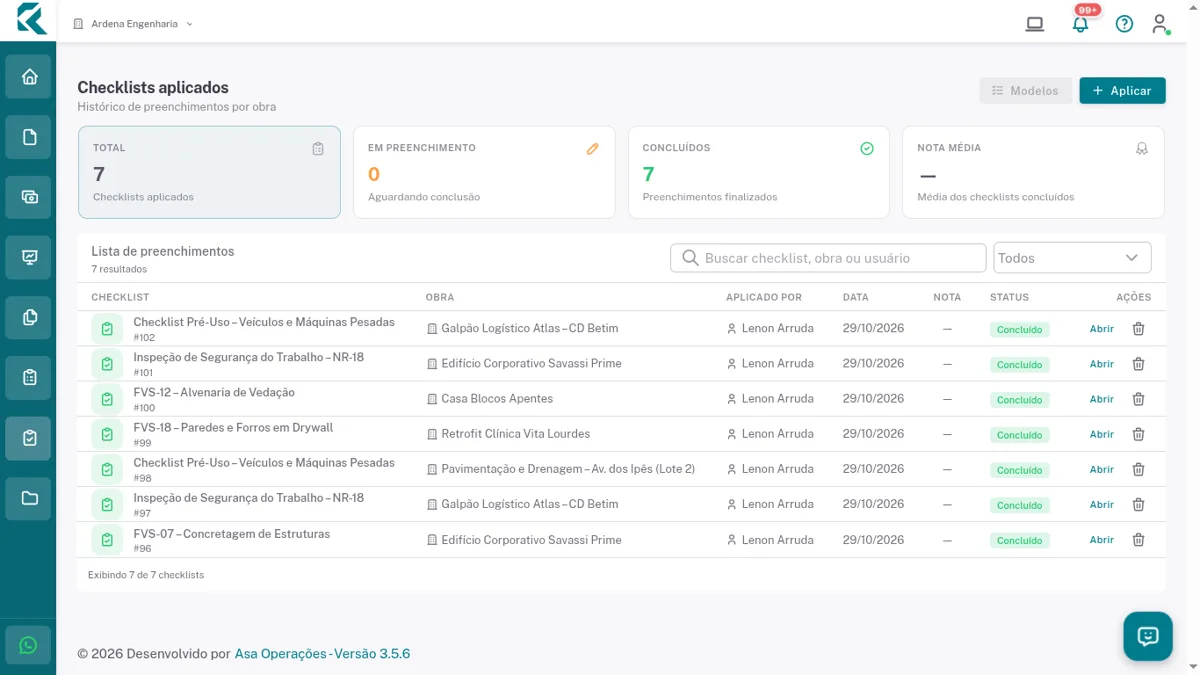Open the Todos status filter dropdown
Viewport: 1200px width, 675px height.
1072,258
